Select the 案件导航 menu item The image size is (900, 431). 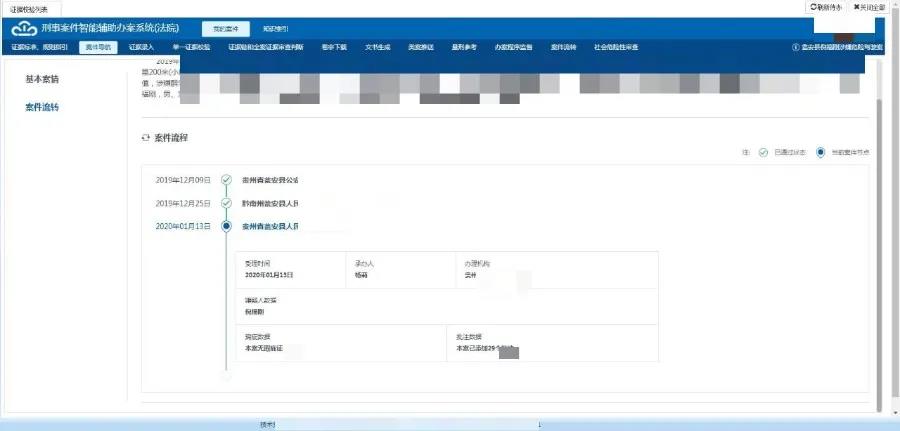tap(98, 47)
